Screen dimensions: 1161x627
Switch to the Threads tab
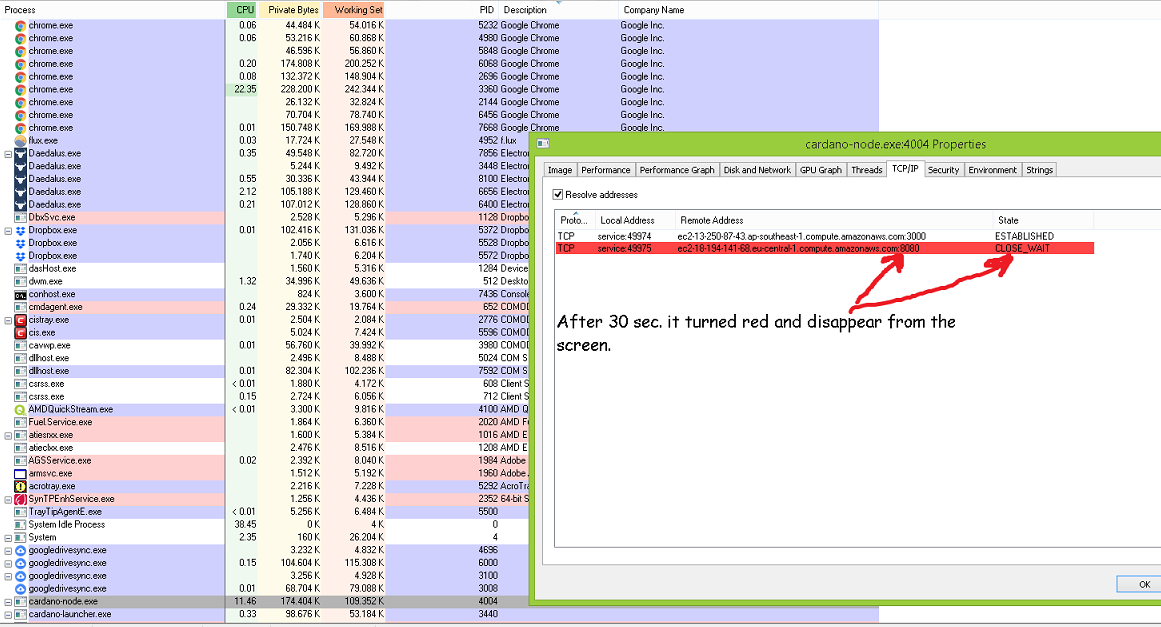[866, 170]
